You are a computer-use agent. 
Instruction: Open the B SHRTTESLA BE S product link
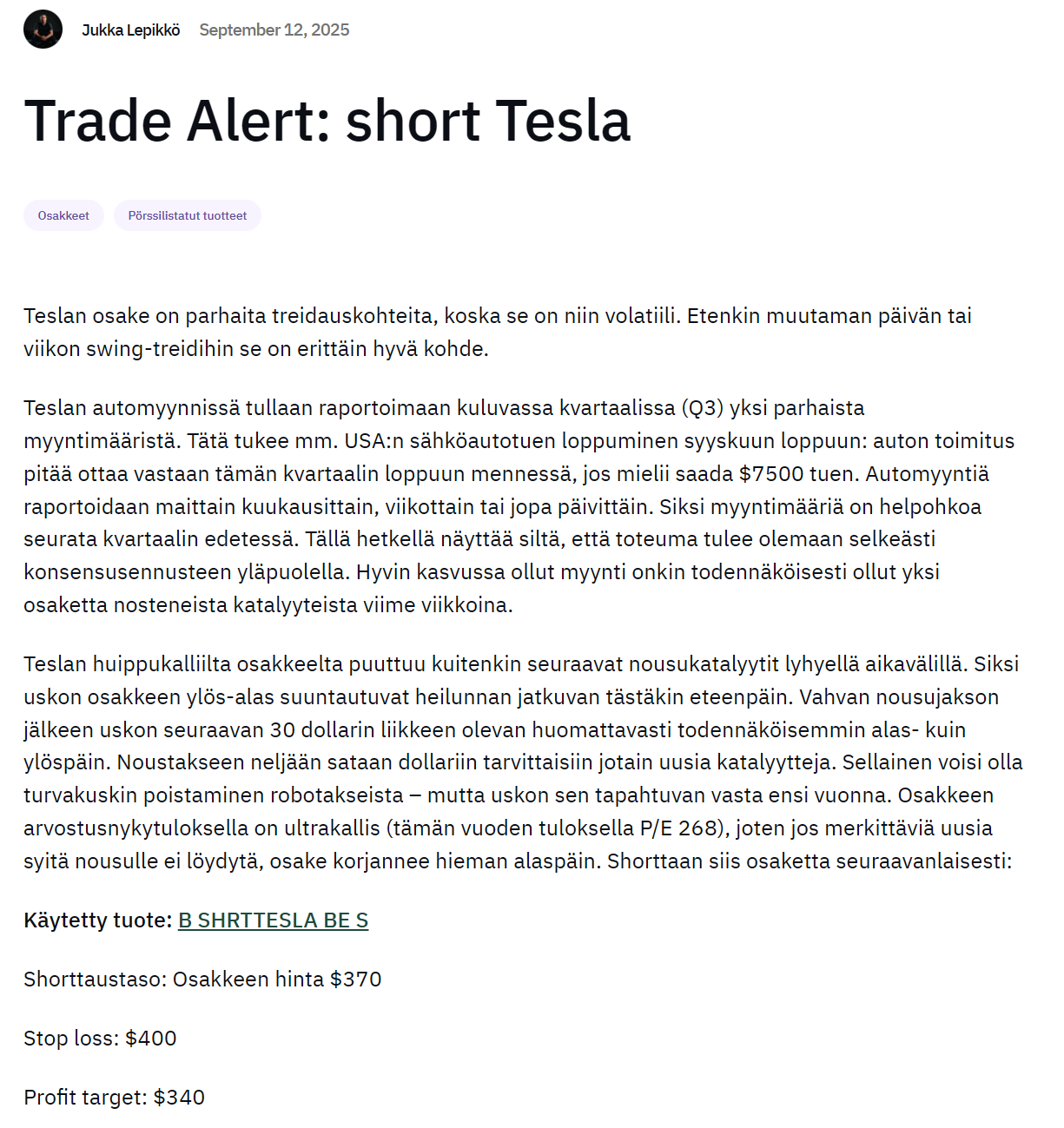point(273,920)
